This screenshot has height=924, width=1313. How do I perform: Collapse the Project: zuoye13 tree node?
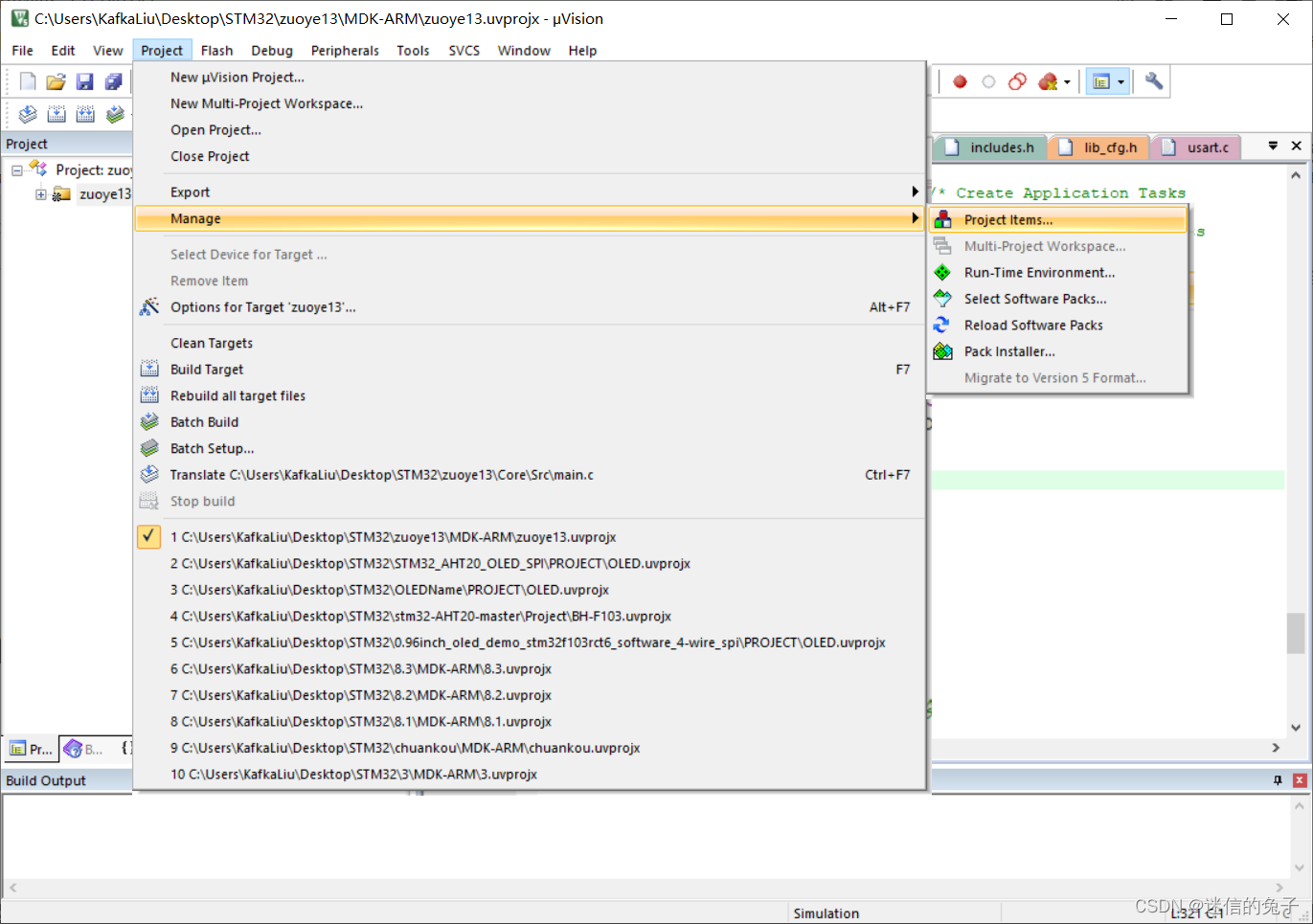[x=17, y=170]
